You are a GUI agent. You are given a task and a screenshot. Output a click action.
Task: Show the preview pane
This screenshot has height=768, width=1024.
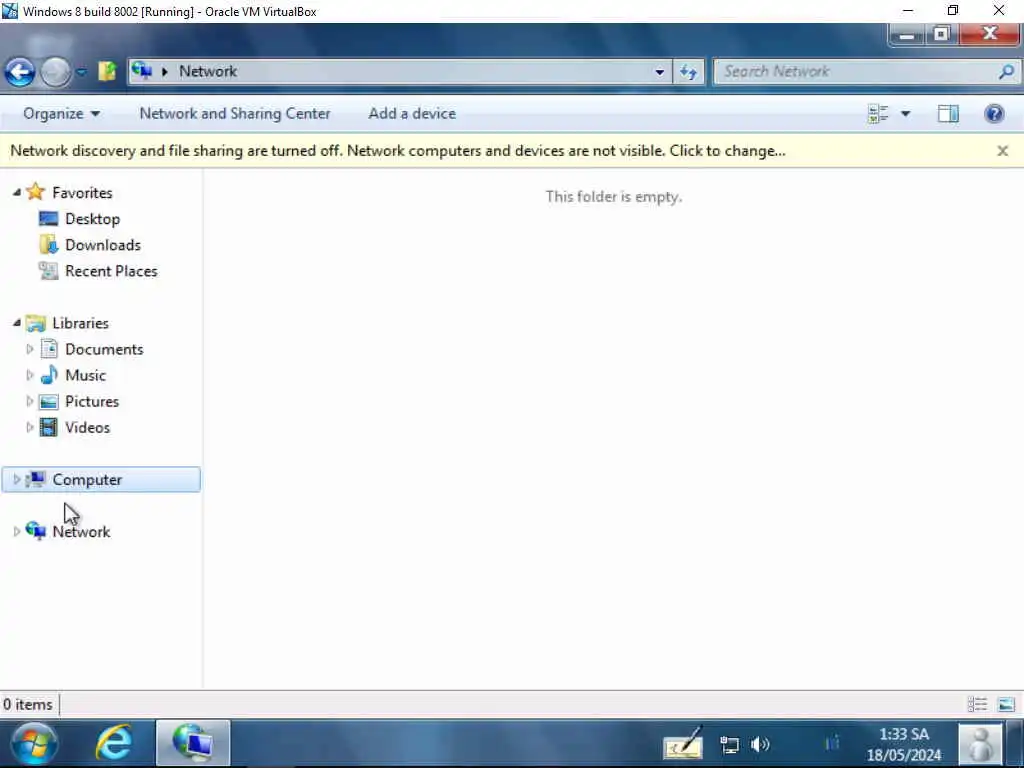coord(948,114)
